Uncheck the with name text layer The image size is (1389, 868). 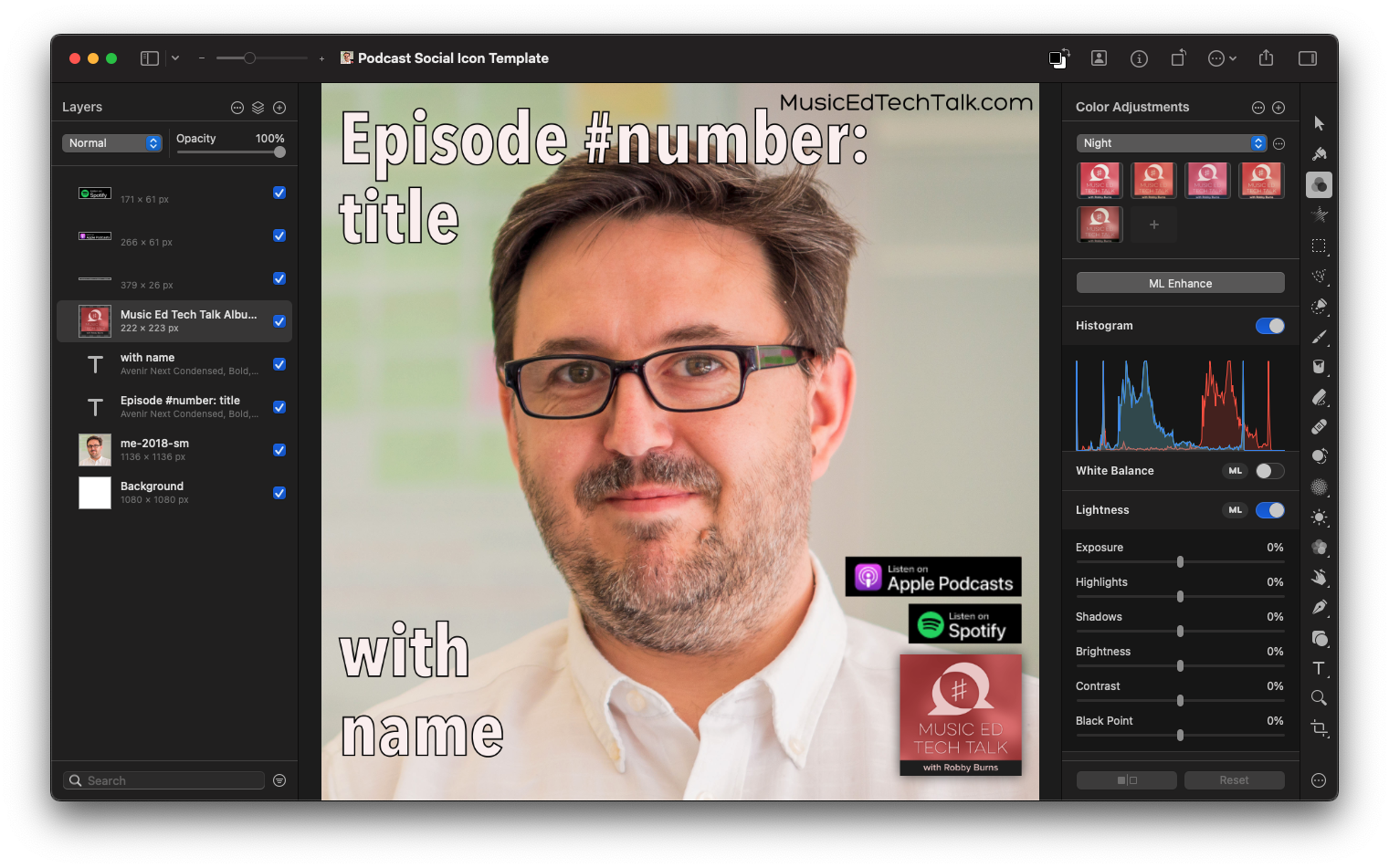click(279, 364)
